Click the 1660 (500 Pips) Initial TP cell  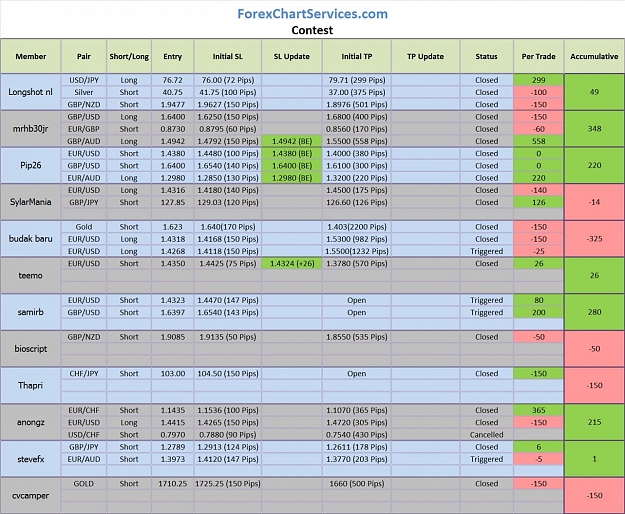coord(357,483)
